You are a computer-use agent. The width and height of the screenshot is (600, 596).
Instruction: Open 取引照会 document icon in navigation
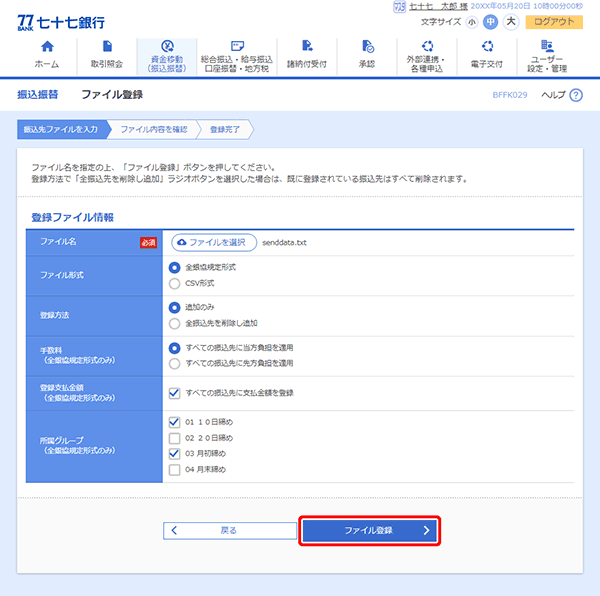pyautogui.click(x=107, y=47)
